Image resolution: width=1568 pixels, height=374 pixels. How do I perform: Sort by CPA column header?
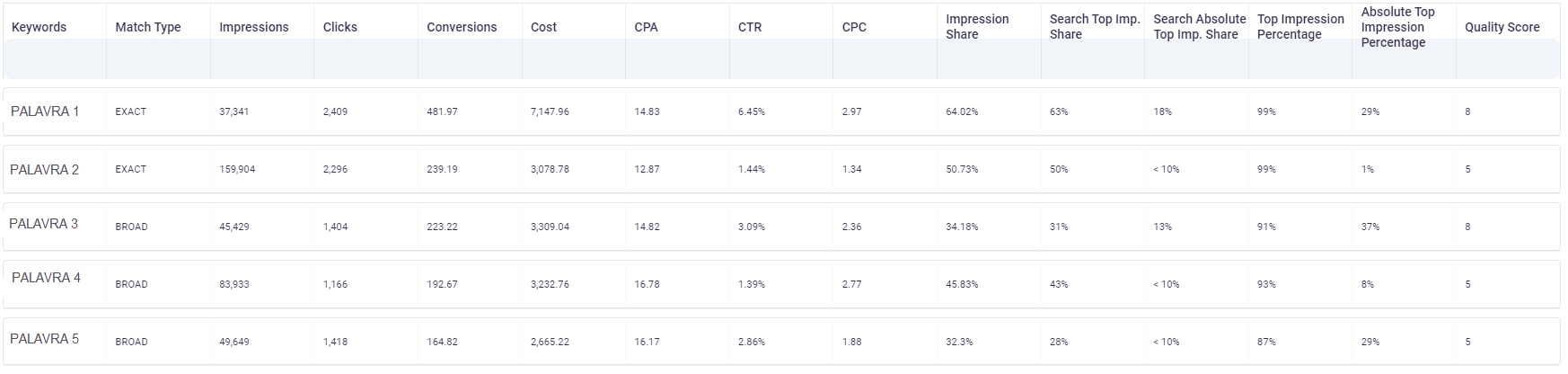[646, 27]
